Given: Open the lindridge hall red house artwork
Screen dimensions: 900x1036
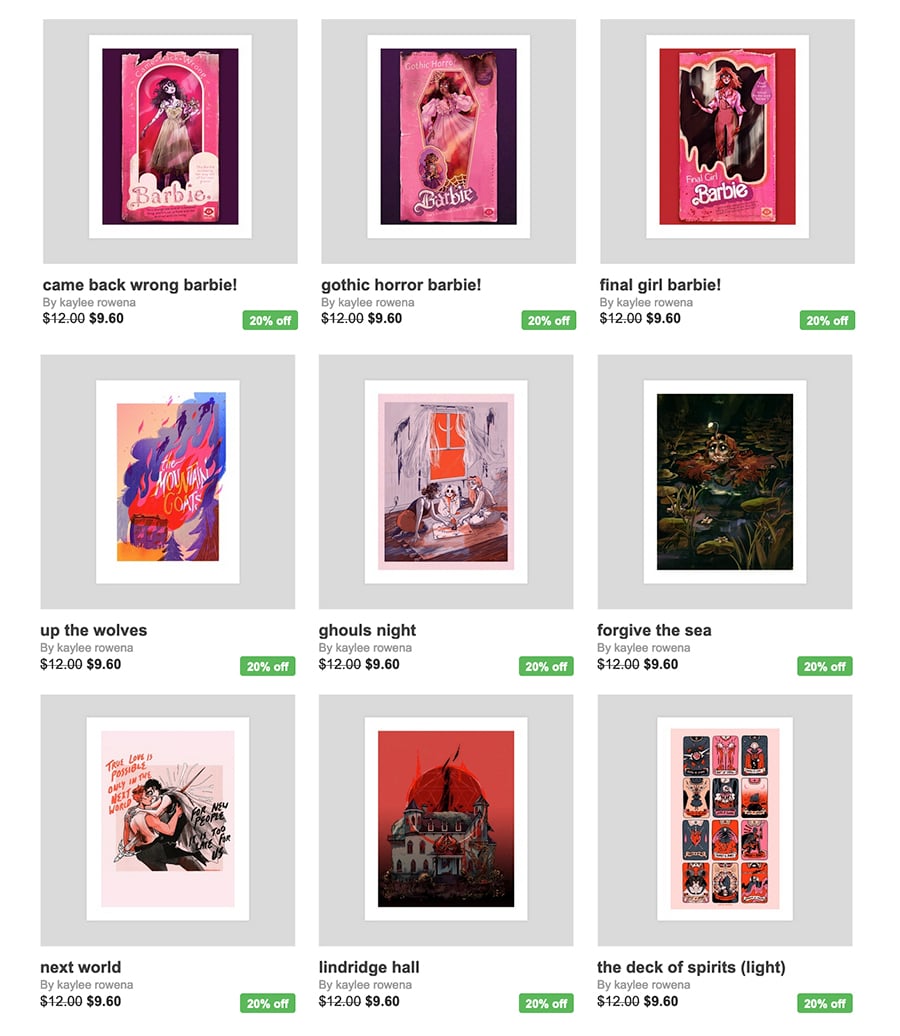Looking at the screenshot, I should pyautogui.click(x=446, y=820).
